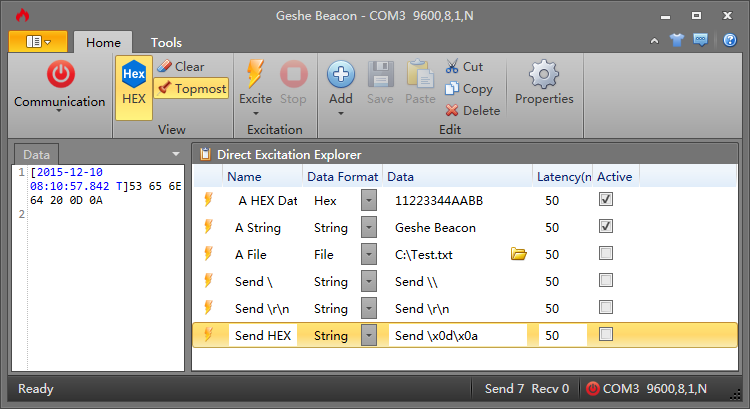This screenshot has height=409, width=750.
Task: Uncheck Active for A HEX Dat row
Action: click(x=606, y=199)
